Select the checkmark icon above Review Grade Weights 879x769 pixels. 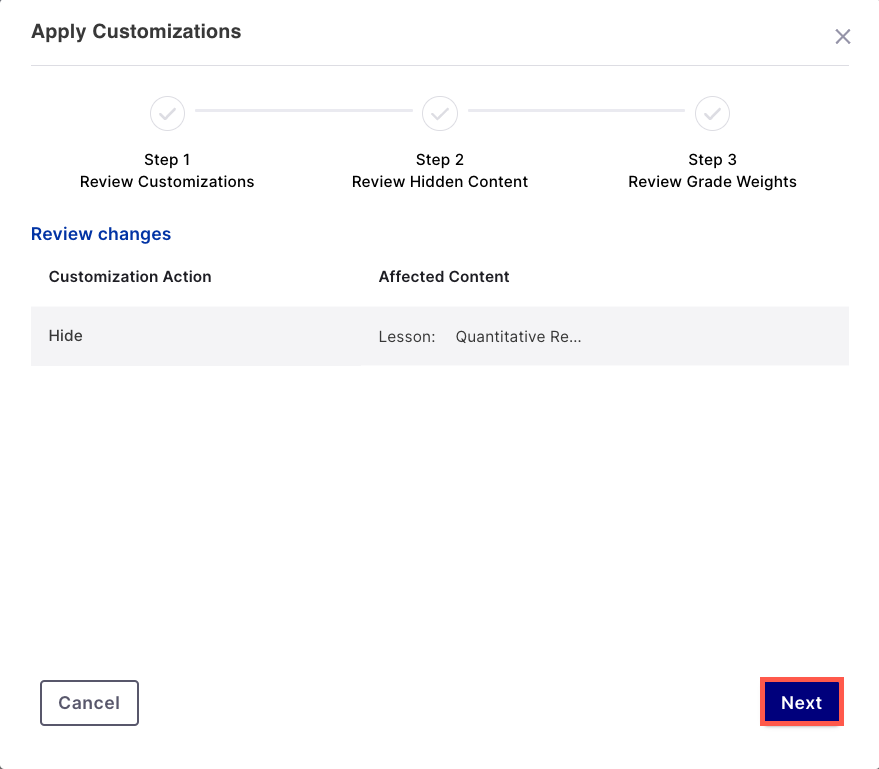(712, 113)
